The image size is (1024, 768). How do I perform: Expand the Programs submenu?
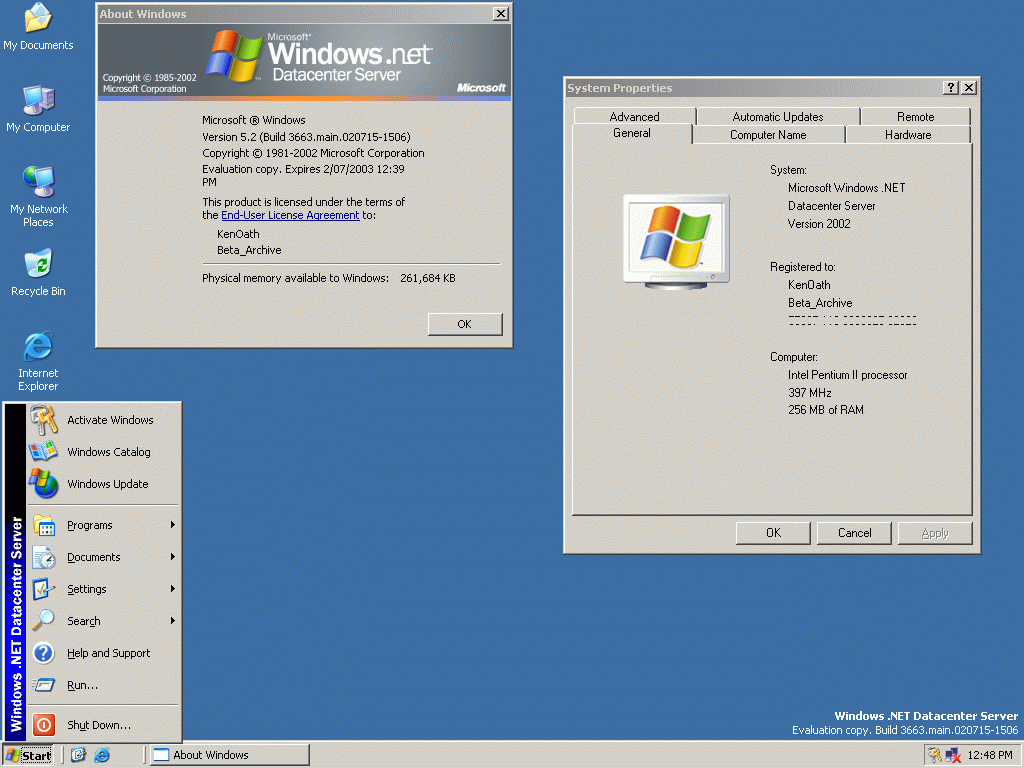(x=90, y=525)
